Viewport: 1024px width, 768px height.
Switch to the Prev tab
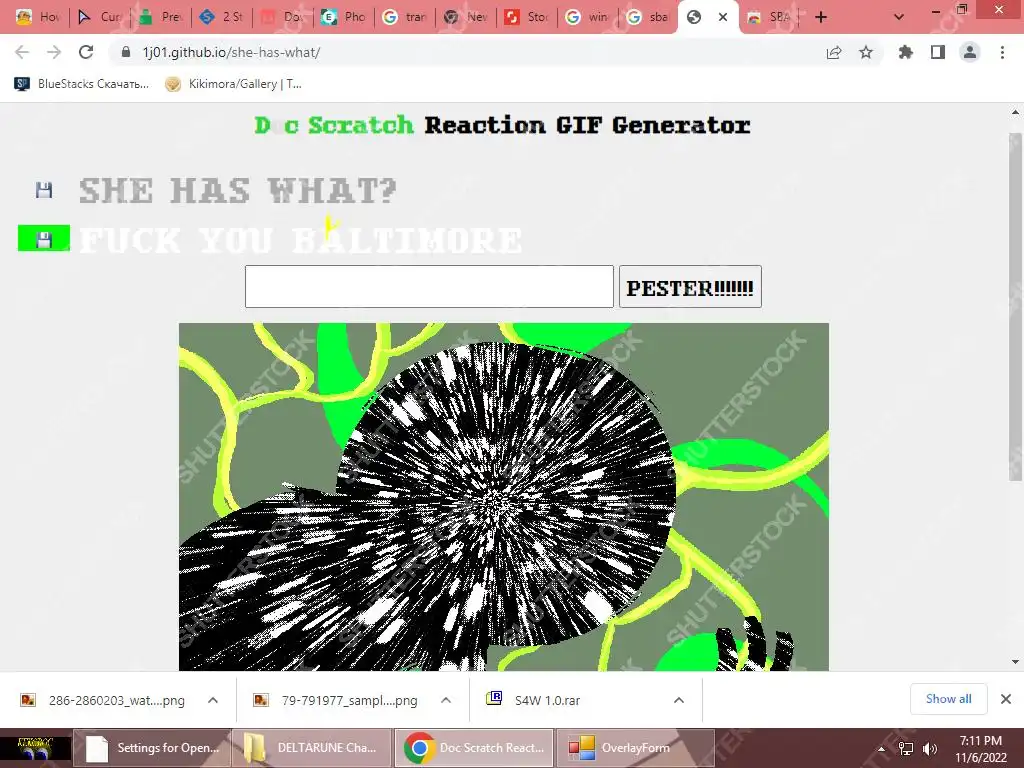160,17
